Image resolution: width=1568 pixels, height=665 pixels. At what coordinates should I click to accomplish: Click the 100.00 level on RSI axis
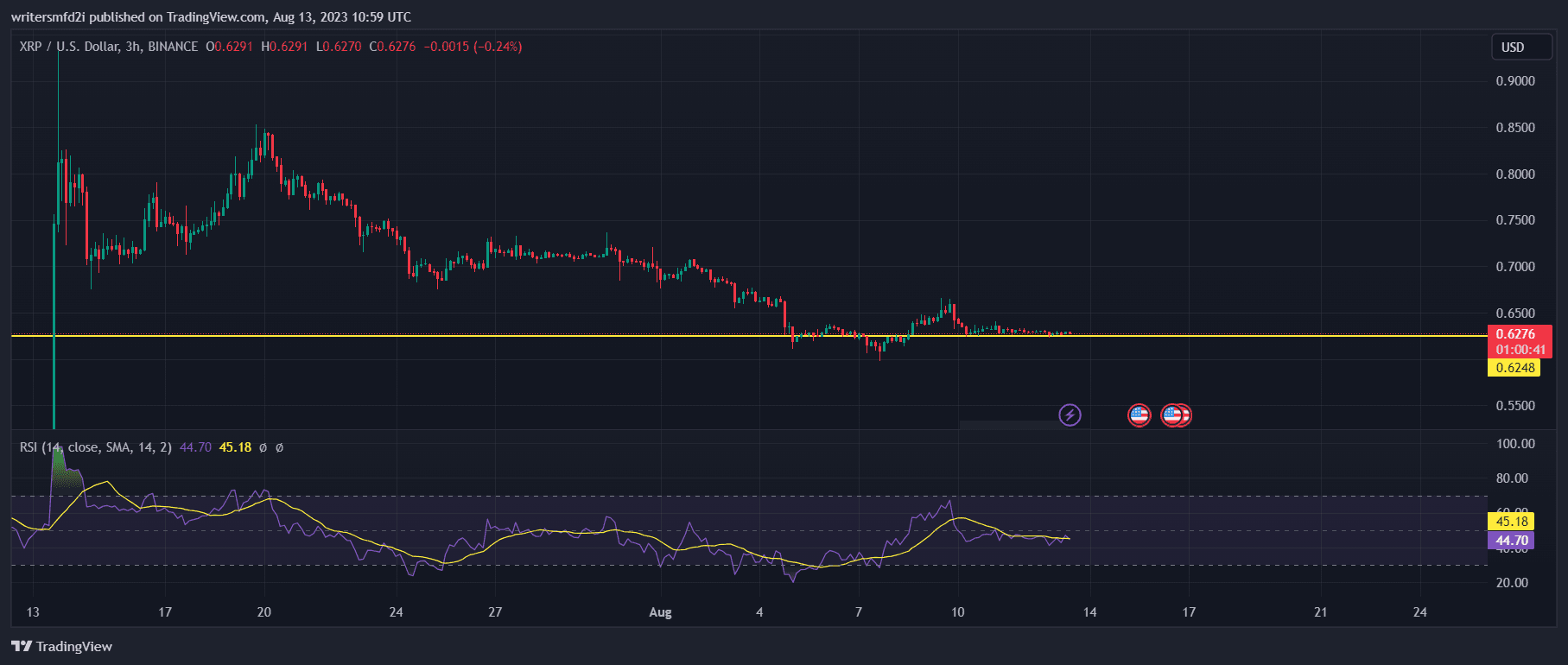coord(1515,444)
